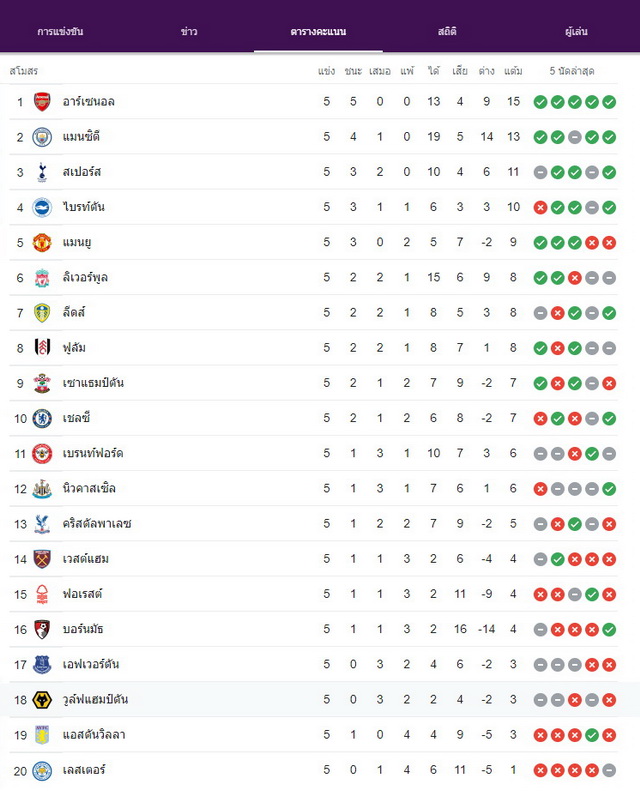640x791 pixels.
Task: Open the สถิติ tab
Action: 447,31
